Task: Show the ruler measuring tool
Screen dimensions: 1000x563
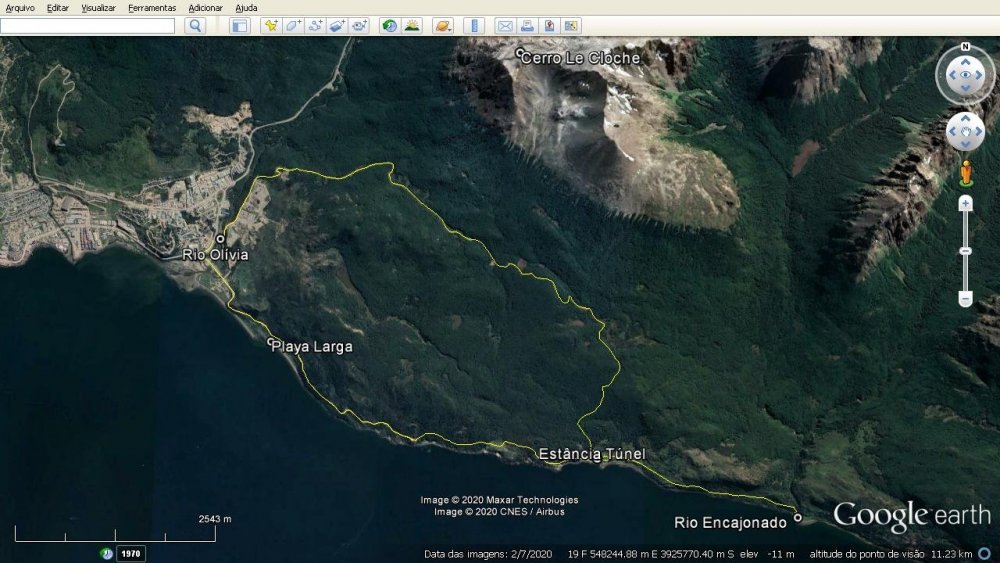Action: pos(474,26)
